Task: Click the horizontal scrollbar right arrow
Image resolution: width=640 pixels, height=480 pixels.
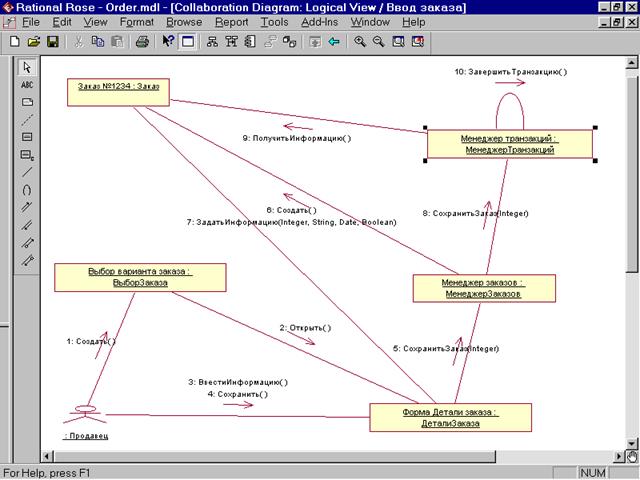Action: click(620, 456)
